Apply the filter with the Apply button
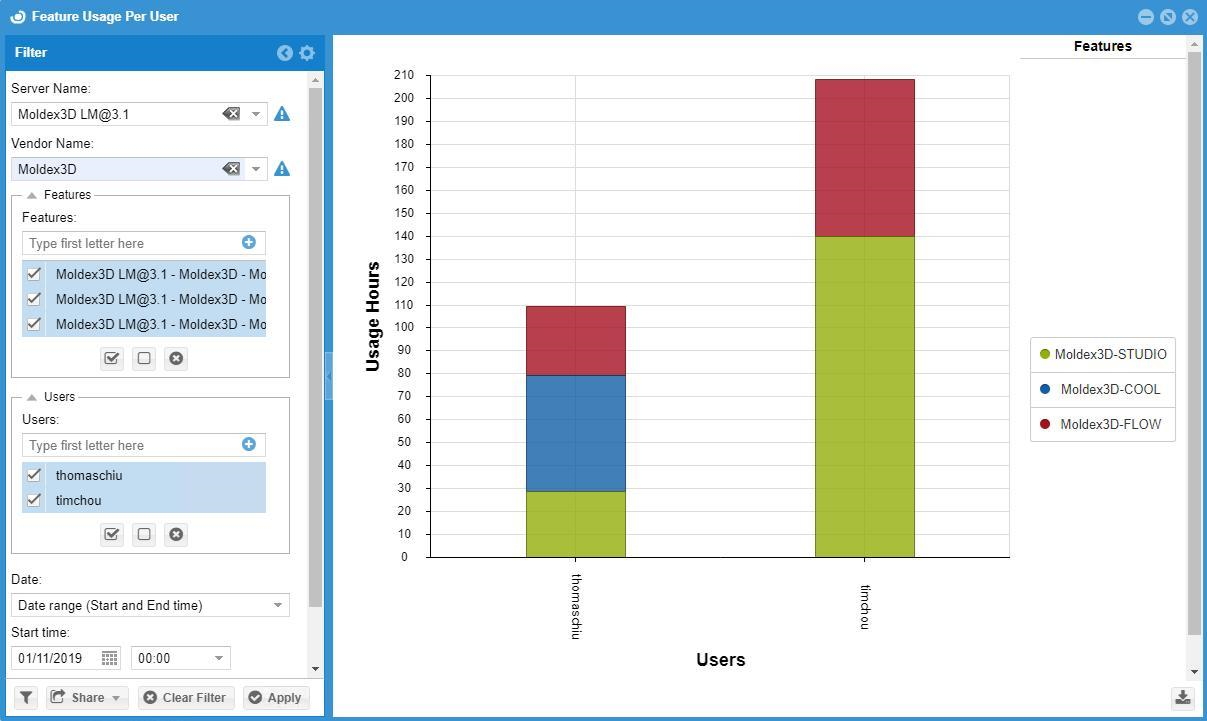Screen dimensions: 1207x721 click(x=276, y=697)
